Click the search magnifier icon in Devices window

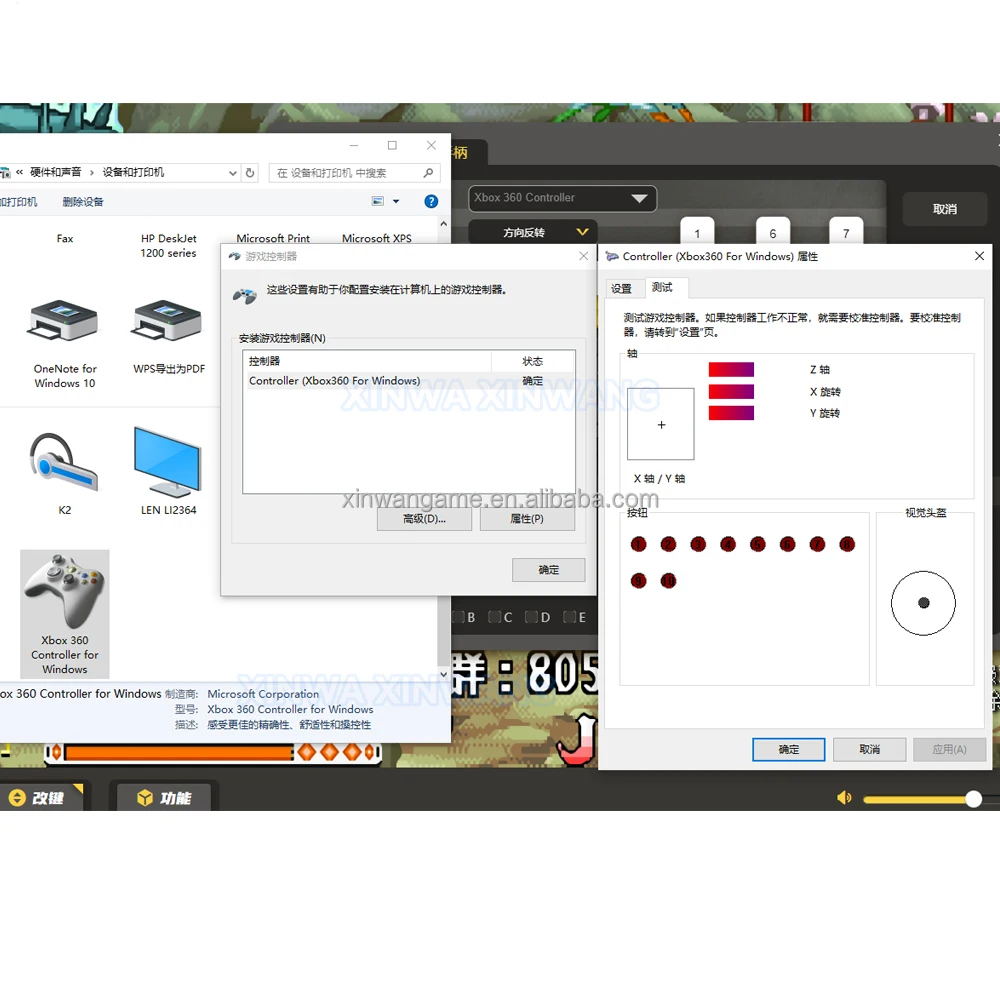[x=428, y=173]
